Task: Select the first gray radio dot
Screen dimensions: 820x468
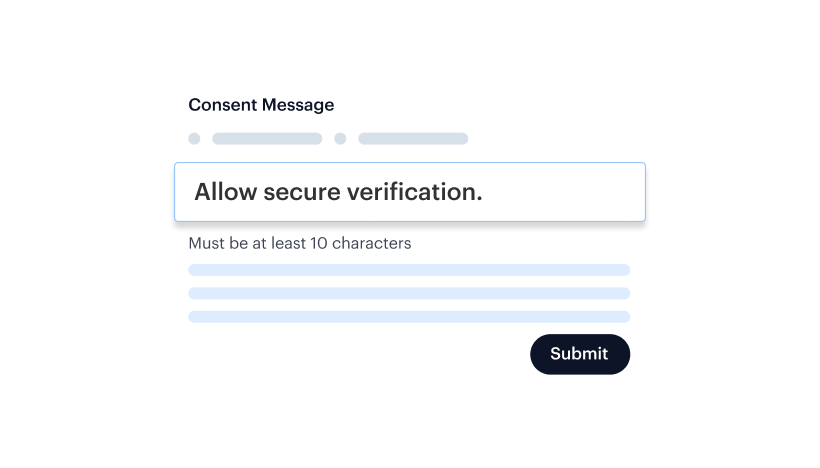Action: pyautogui.click(x=194, y=139)
